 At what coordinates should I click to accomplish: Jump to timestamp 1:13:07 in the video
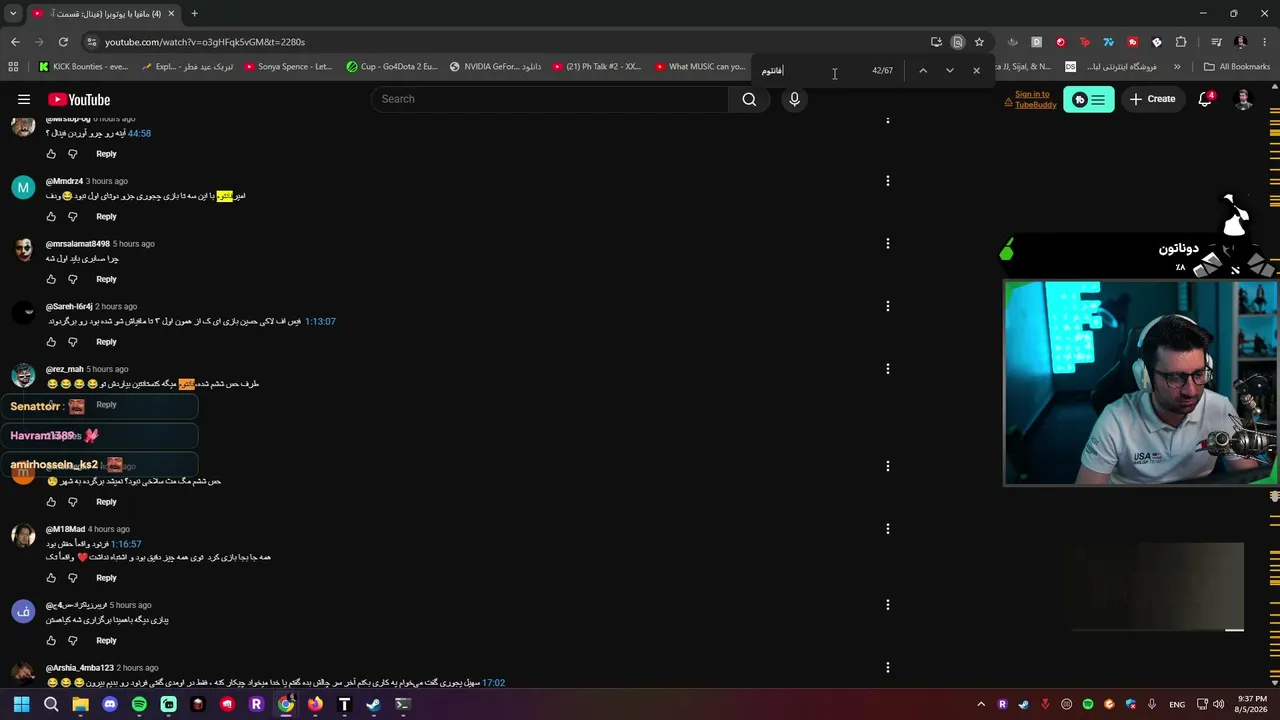click(x=320, y=322)
